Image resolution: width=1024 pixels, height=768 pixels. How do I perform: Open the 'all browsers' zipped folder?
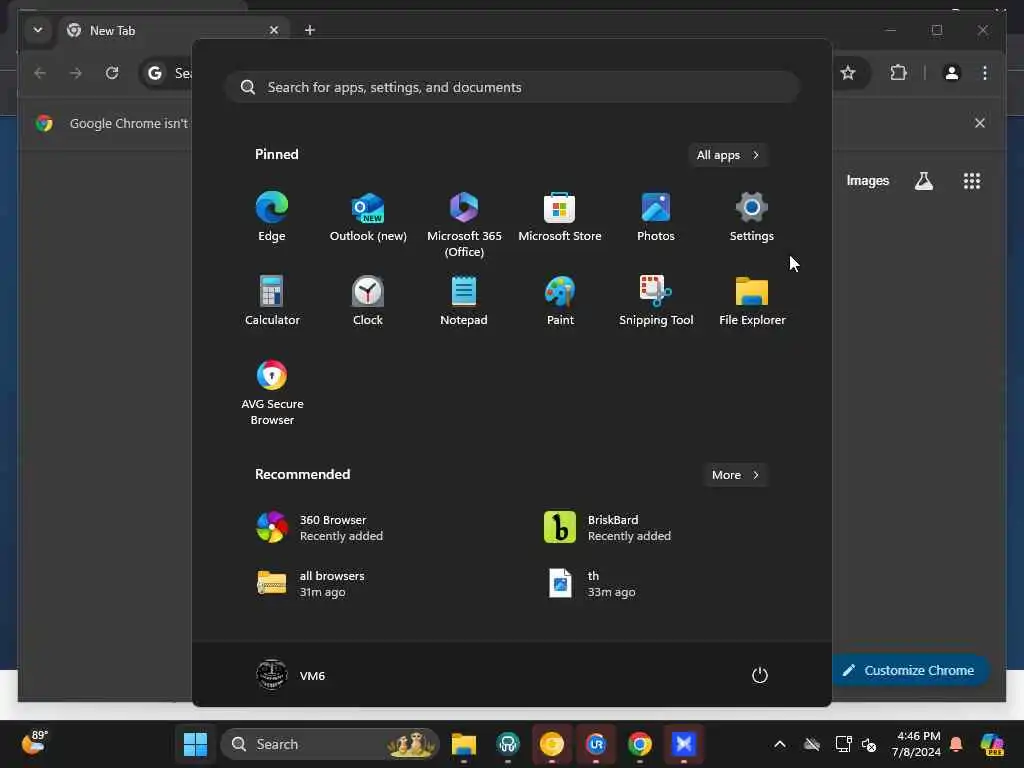(x=311, y=583)
